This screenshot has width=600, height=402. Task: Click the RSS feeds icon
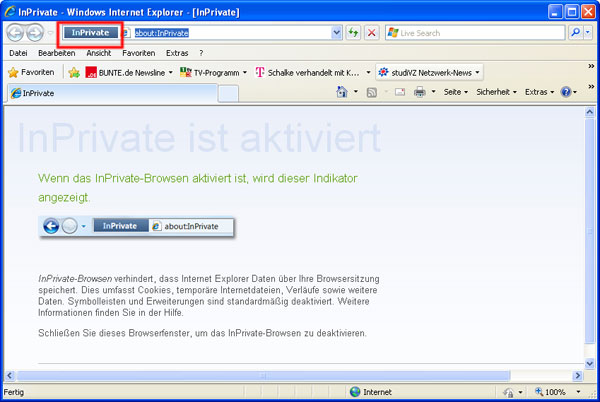(x=372, y=92)
